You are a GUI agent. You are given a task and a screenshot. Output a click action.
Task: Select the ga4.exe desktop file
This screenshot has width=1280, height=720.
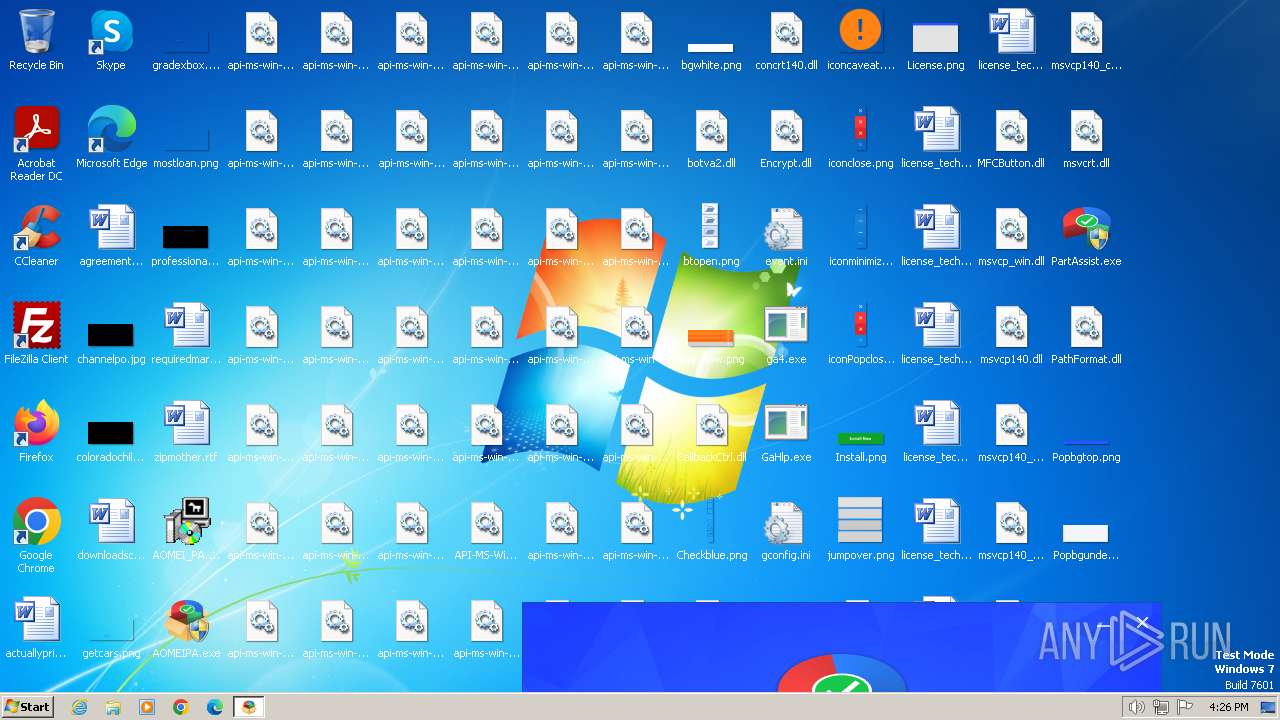tap(786, 334)
